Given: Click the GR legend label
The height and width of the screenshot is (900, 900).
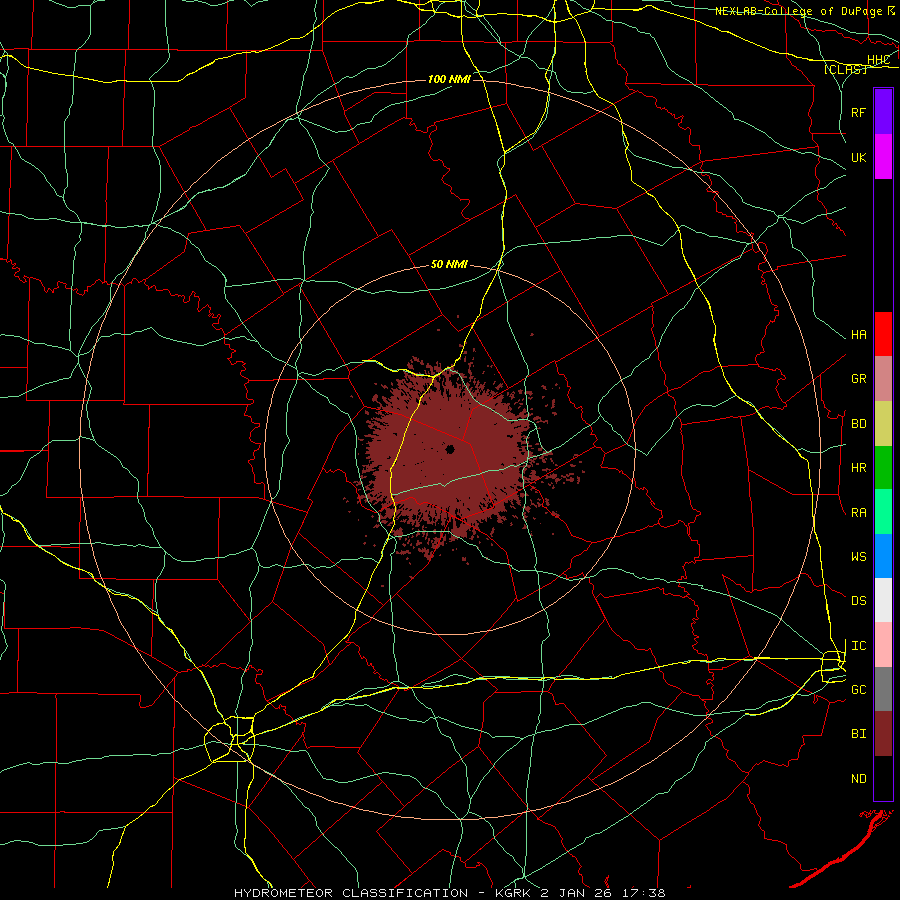Looking at the screenshot, I should 858,379.
